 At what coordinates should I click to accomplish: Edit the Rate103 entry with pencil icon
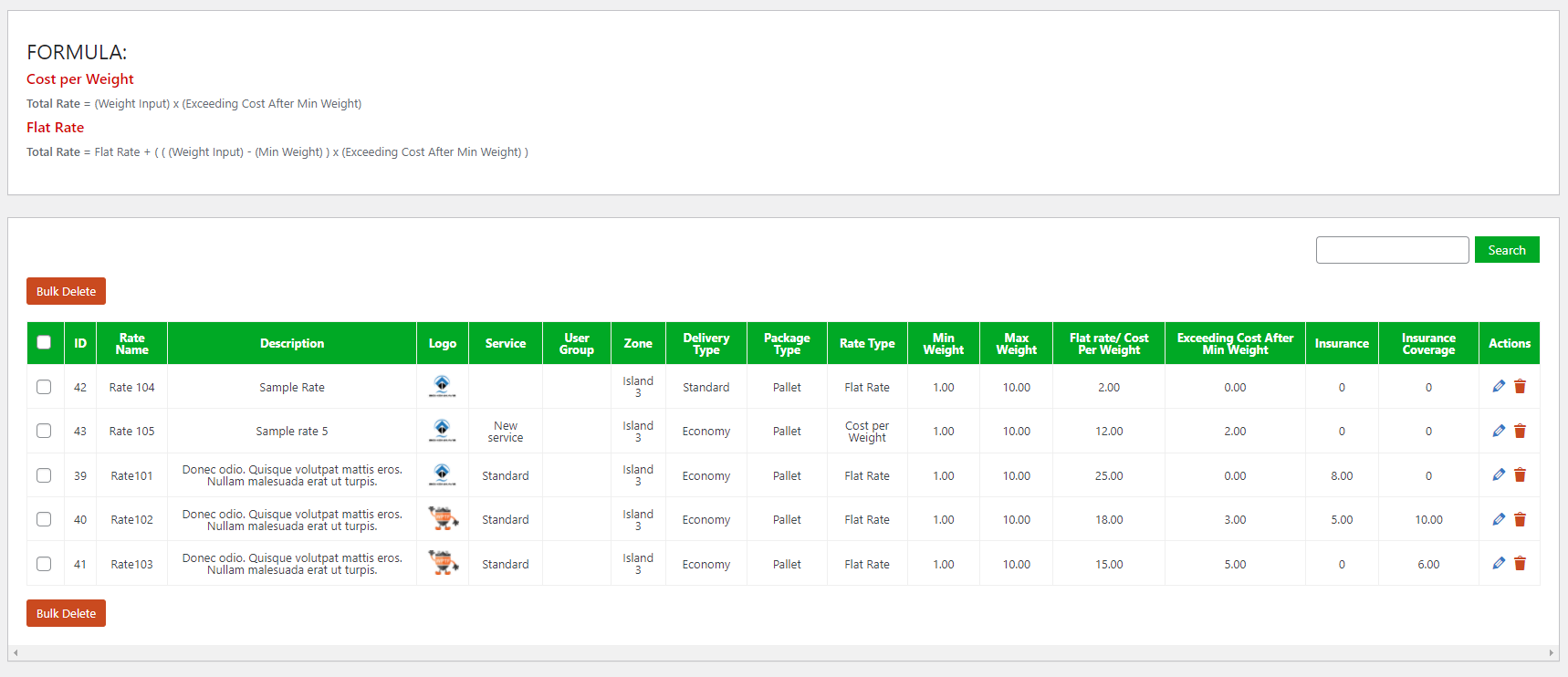tap(1499, 564)
